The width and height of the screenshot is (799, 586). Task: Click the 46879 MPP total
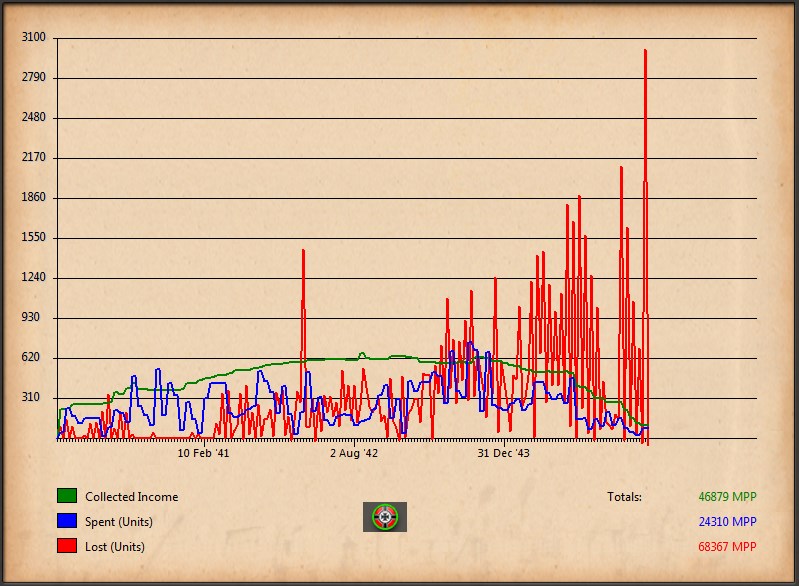pos(727,497)
